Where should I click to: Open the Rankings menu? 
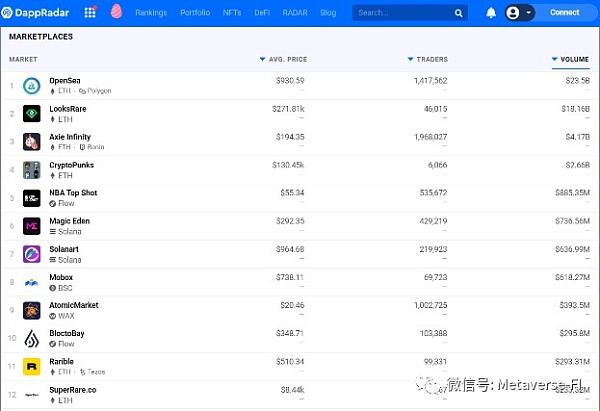[x=151, y=13]
